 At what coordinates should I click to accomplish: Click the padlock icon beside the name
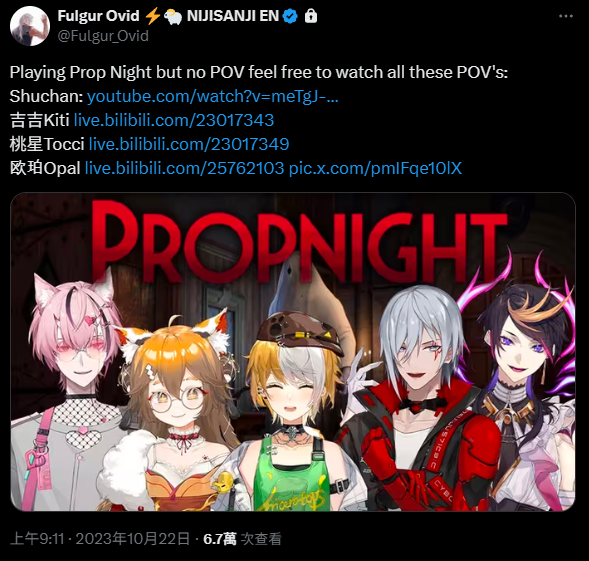[311, 16]
